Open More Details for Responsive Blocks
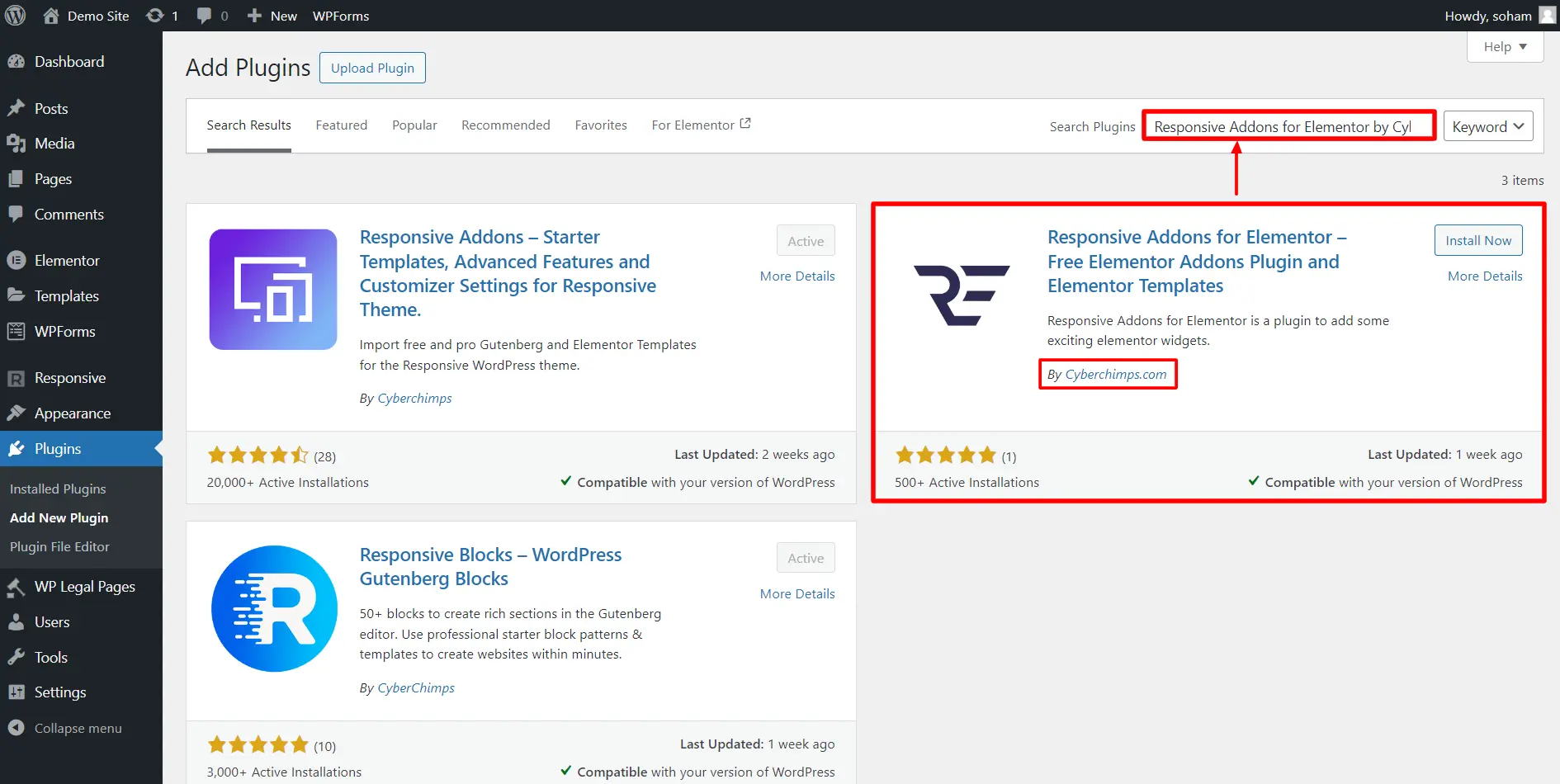The height and width of the screenshot is (784, 1560). coord(797,594)
